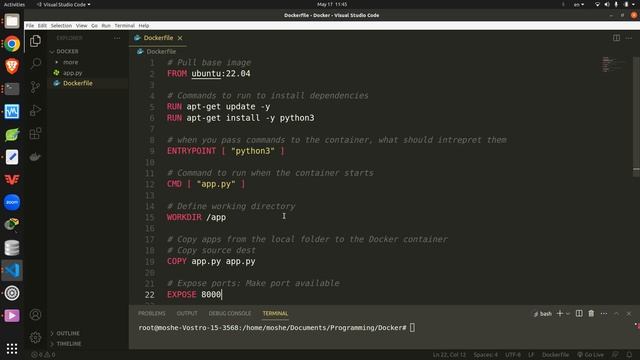This screenshot has width=640, height=360.
Task: Open the Selection menu
Action: point(61,26)
